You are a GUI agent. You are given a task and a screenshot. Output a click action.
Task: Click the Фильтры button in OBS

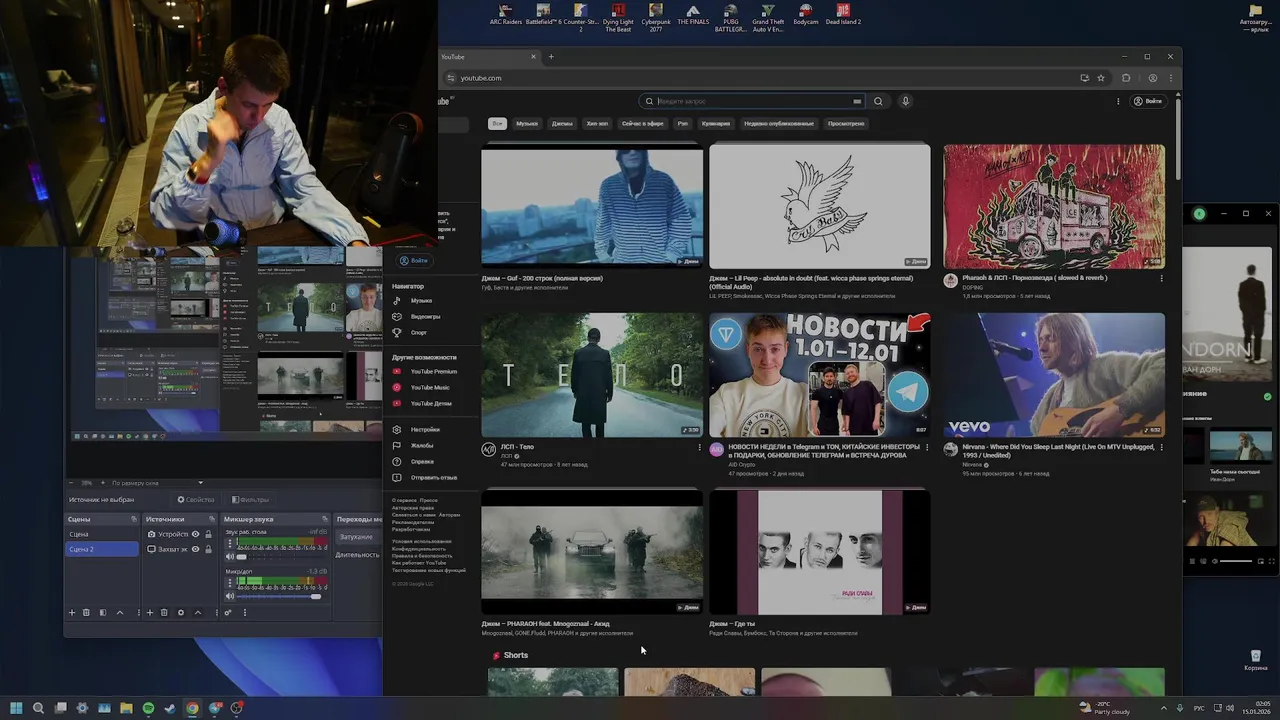pos(250,499)
